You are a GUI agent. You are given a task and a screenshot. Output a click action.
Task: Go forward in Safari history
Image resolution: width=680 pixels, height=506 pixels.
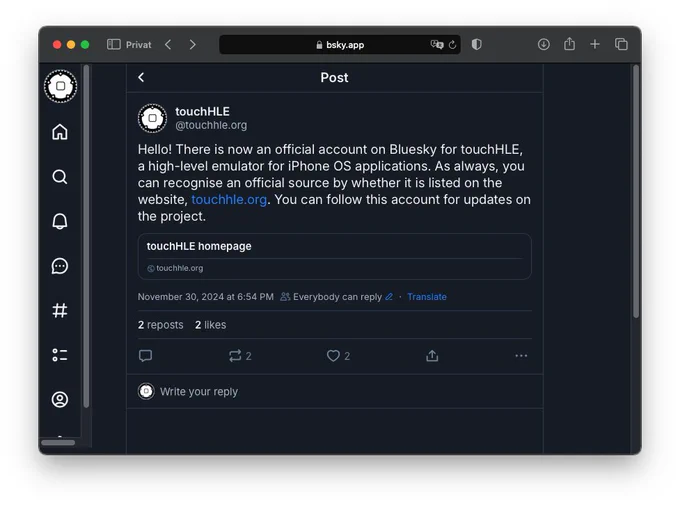point(193,44)
